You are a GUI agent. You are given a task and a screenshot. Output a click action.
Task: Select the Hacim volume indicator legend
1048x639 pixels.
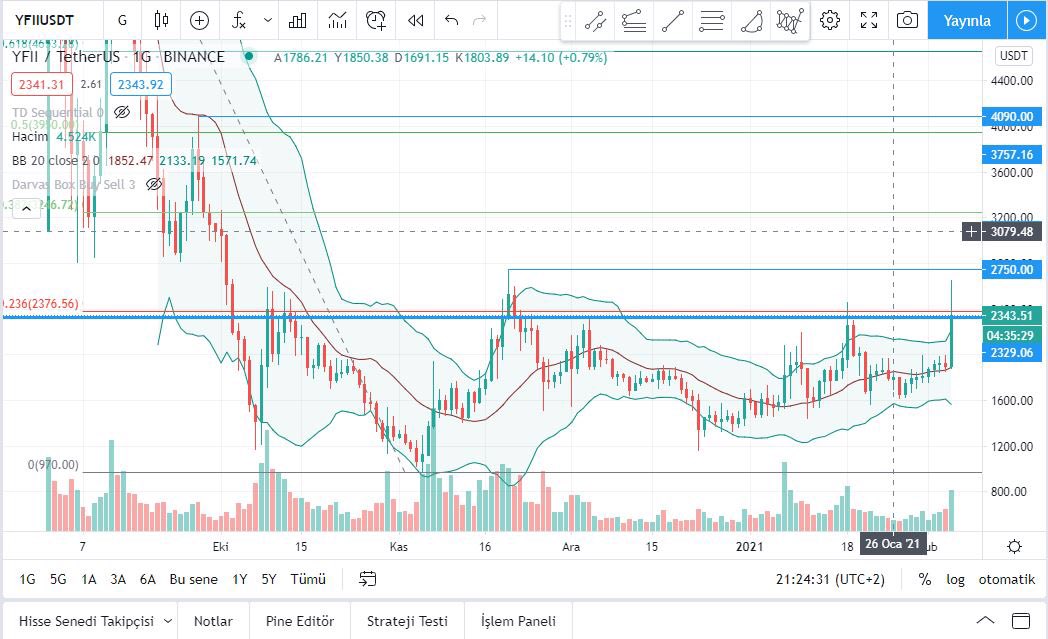(x=29, y=136)
